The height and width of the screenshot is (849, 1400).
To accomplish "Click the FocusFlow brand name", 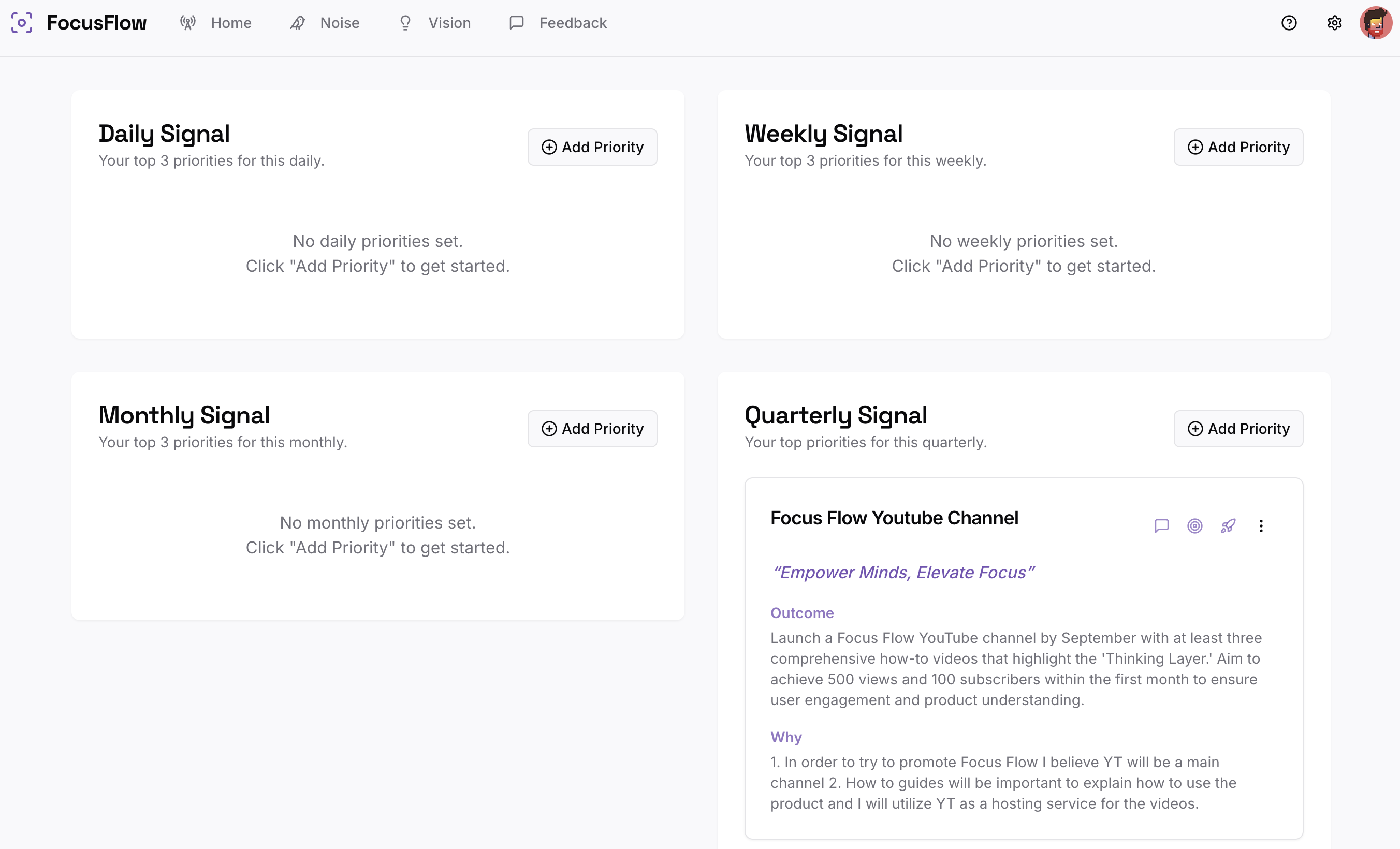I will point(97,23).
